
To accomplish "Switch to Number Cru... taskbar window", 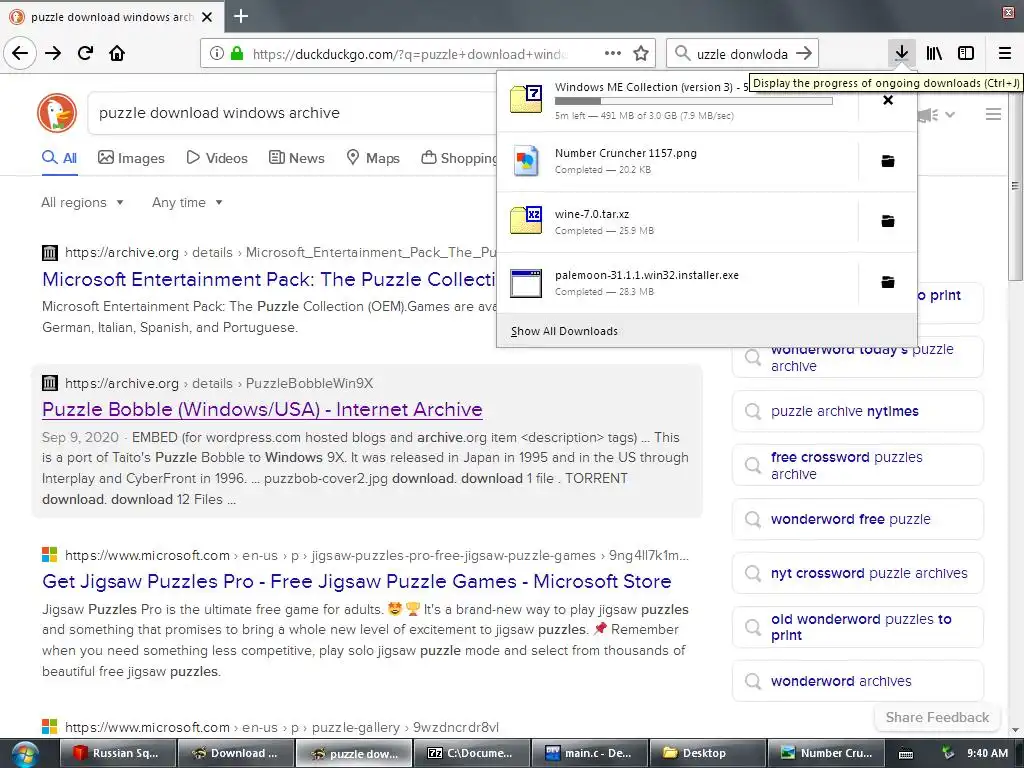I will (x=825, y=754).
